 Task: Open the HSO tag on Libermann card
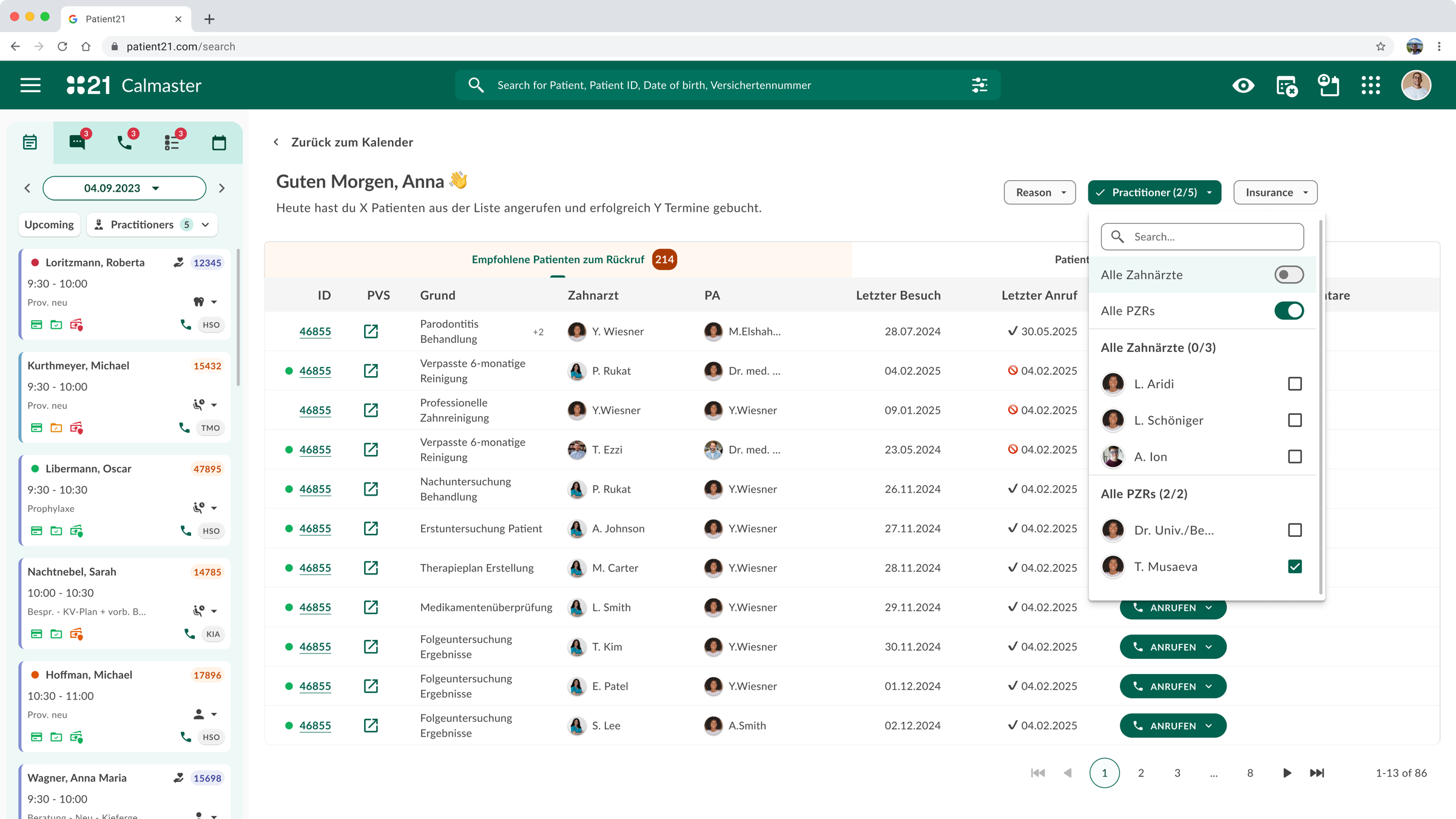(211, 531)
